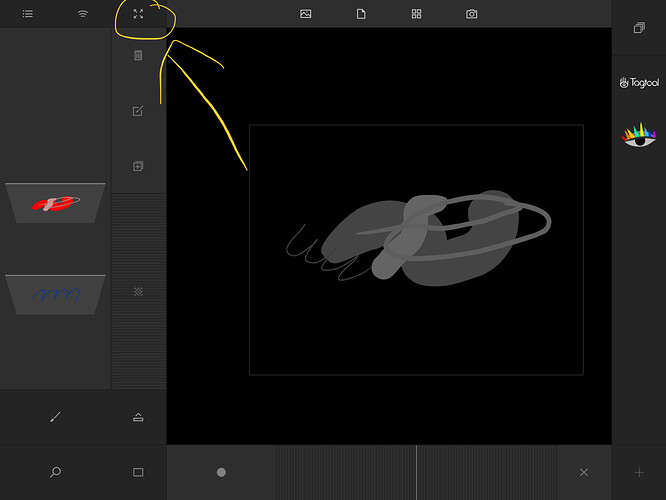This screenshot has height=500, width=666.
Task: Open the grid view icon
Action: 417,14
